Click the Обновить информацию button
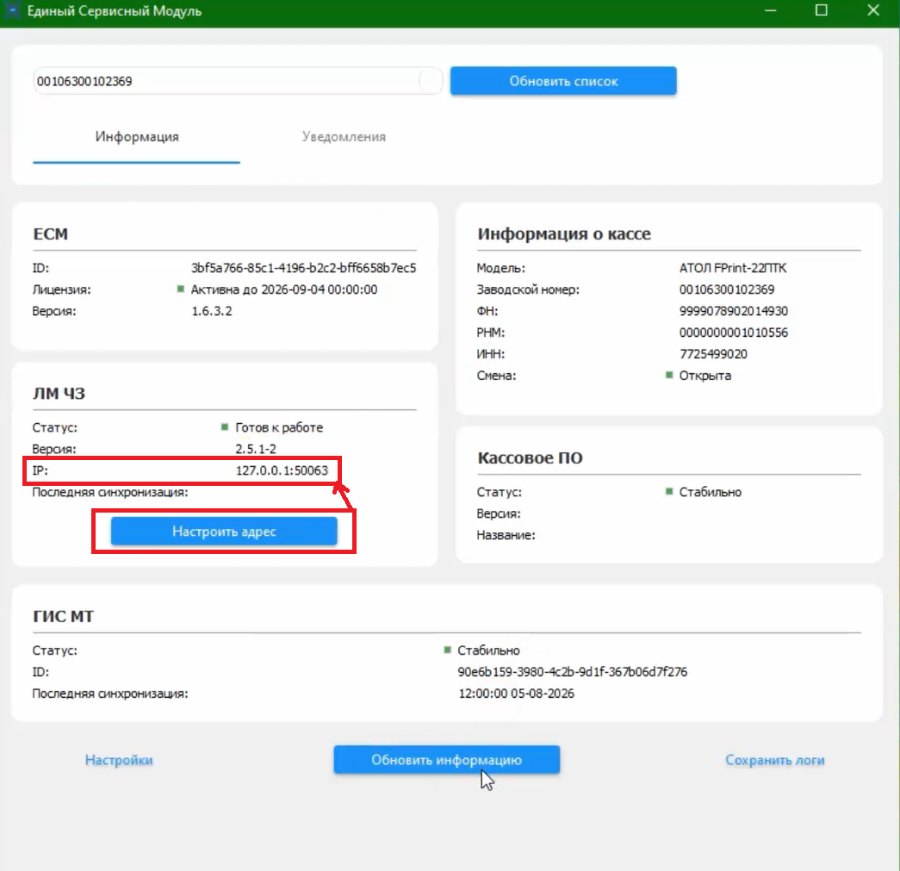Image resolution: width=900 pixels, height=871 pixels. coord(447,760)
